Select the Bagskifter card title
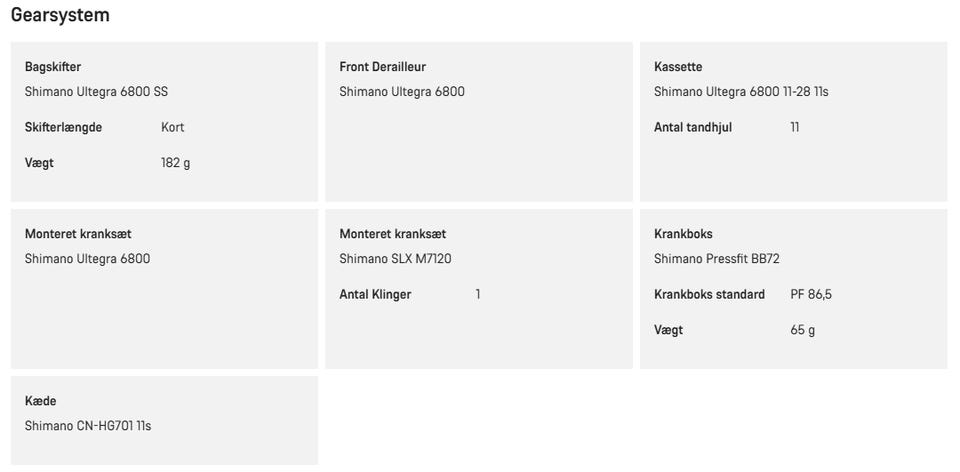 pos(53,67)
